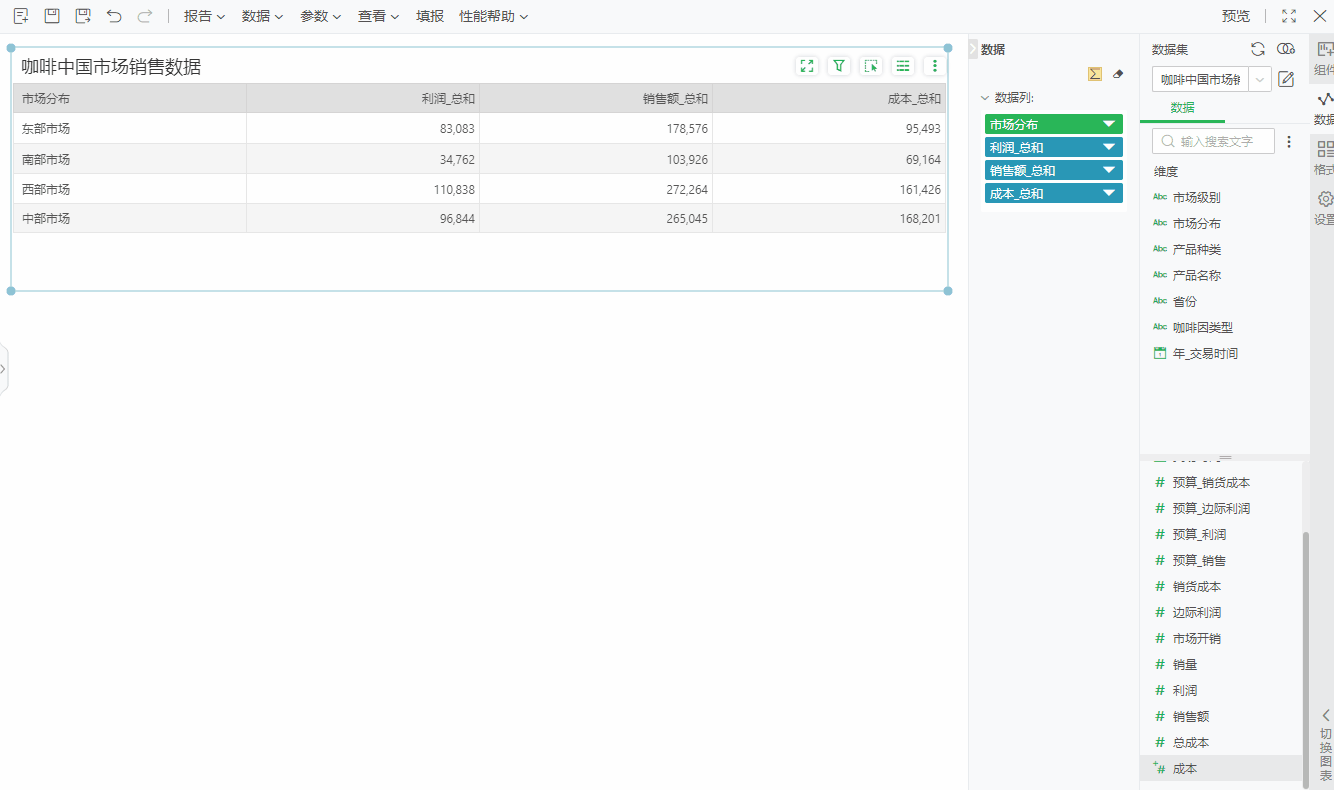Screen dimensions: 1334x790
Task: Click the 数据 data sidebar icon
Action: pos(1324,108)
